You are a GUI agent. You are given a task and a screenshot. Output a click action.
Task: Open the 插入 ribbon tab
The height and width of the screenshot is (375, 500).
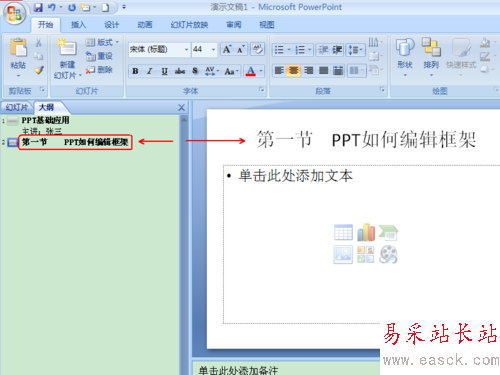point(79,25)
